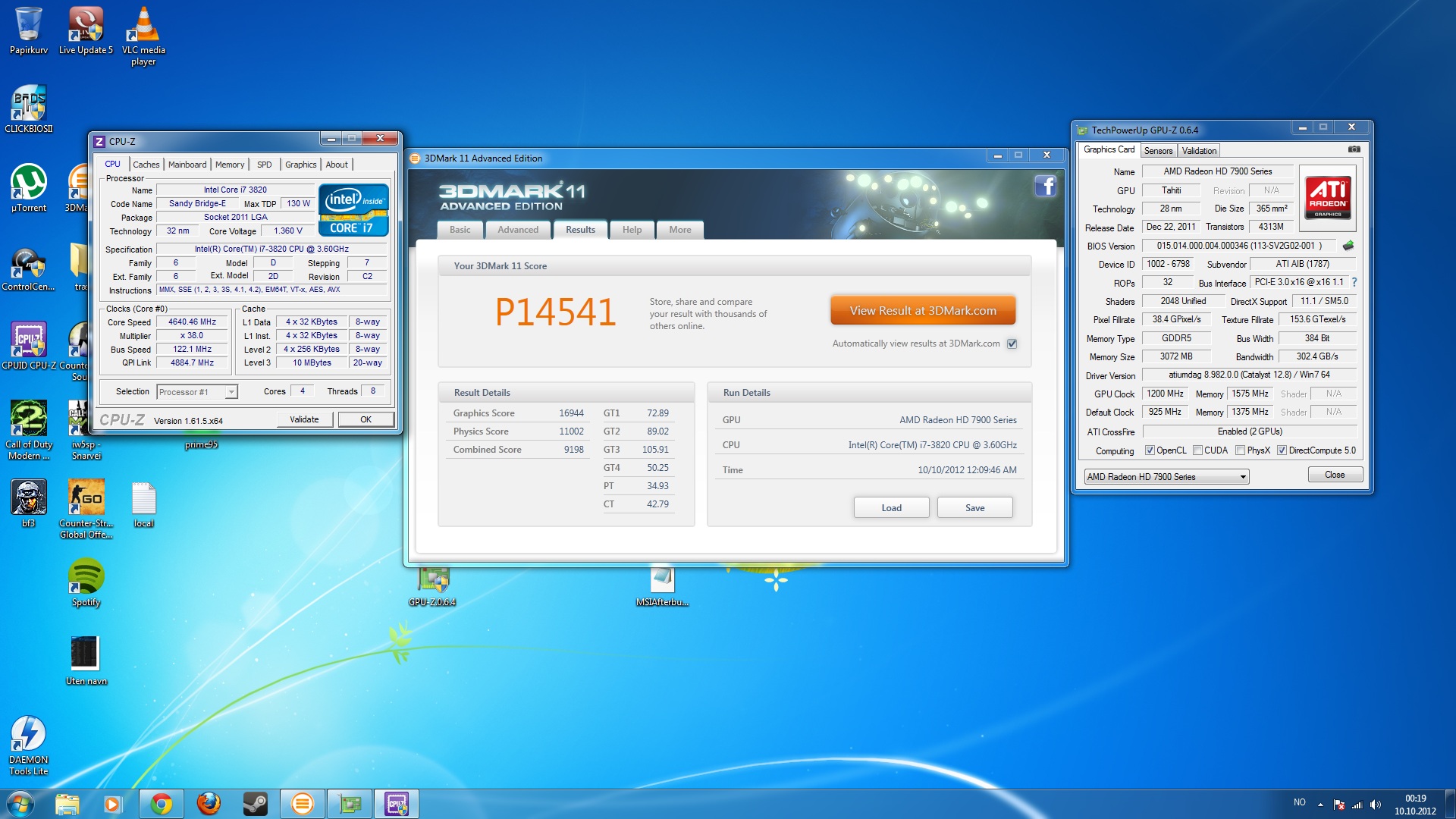This screenshot has width=1456, height=819.
Task: Launch Call of Duty Modern desktop icon
Action: [x=29, y=430]
